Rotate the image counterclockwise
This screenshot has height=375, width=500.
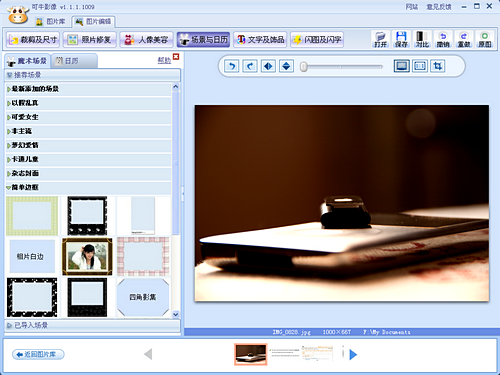coord(232,66)
